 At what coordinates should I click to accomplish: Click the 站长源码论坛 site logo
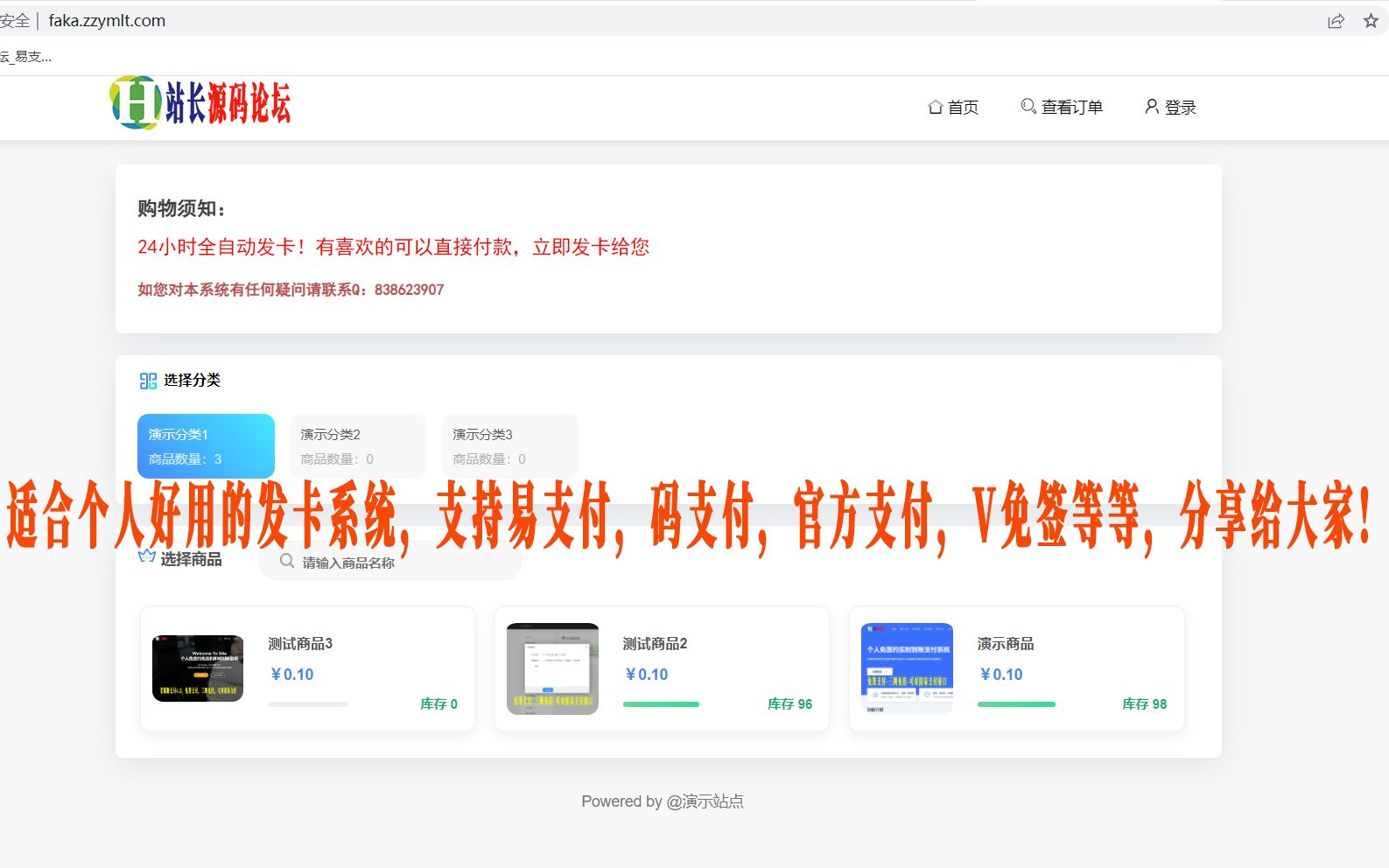tap(200, 103)
